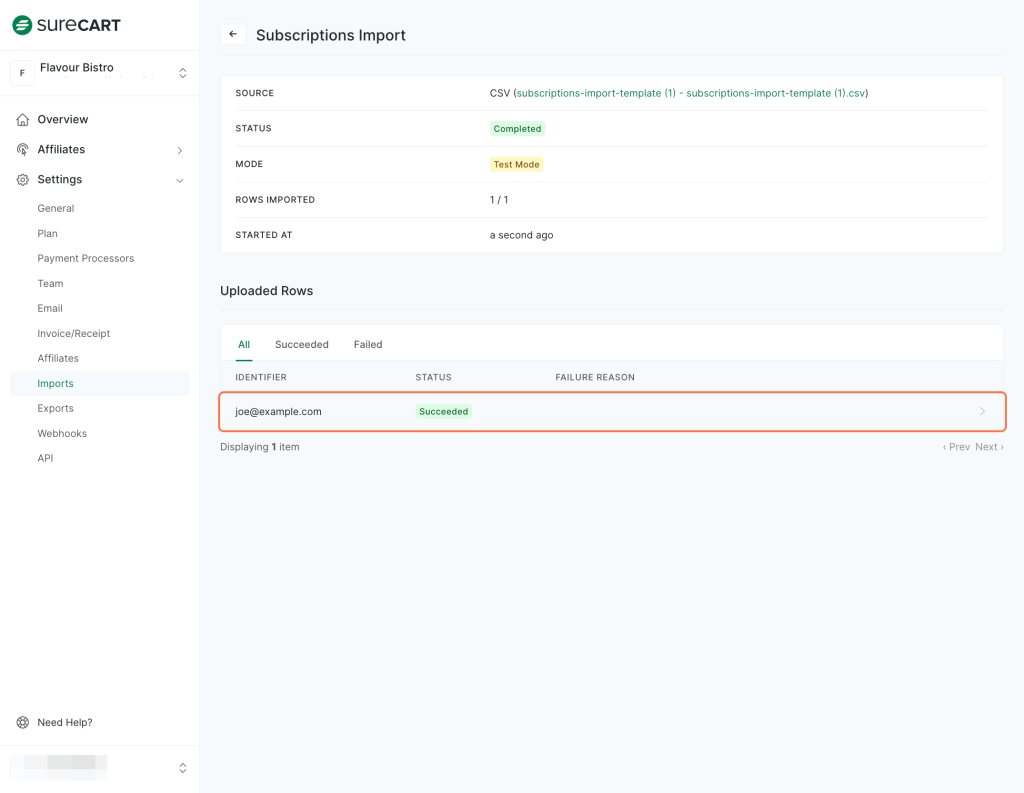Collapse the Settings sidebar section
1024x793 pixels.
(x=180, y=180)
